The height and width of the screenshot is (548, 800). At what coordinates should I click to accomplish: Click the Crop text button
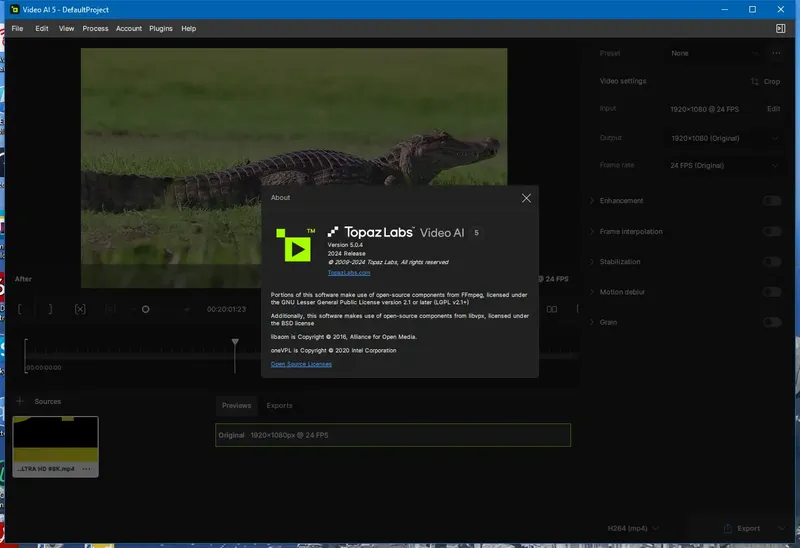(772, 82)
